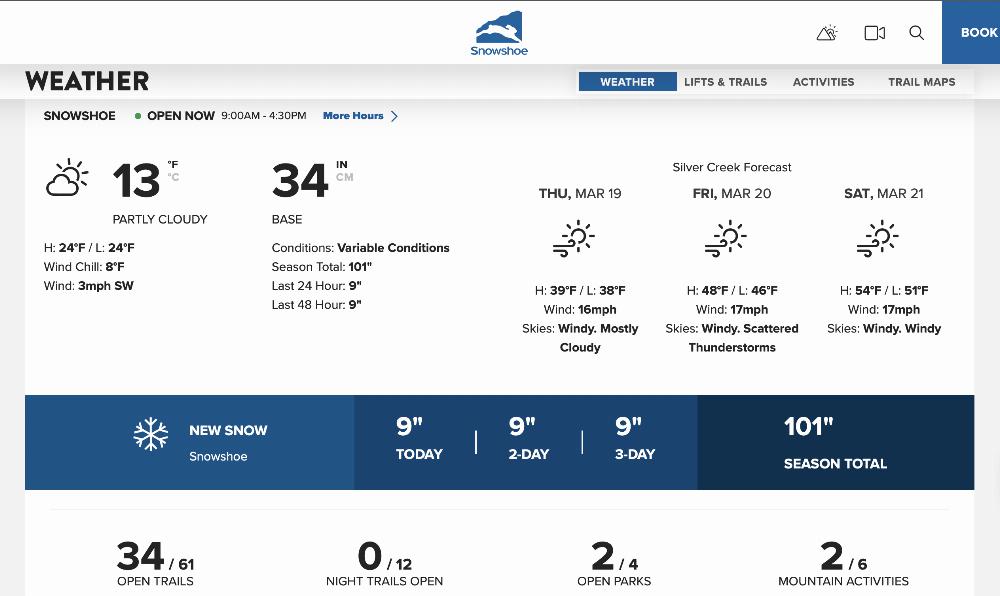This screenshot has width=1000, height=596.
Task: Select the Activities tab
Action: 823,82
